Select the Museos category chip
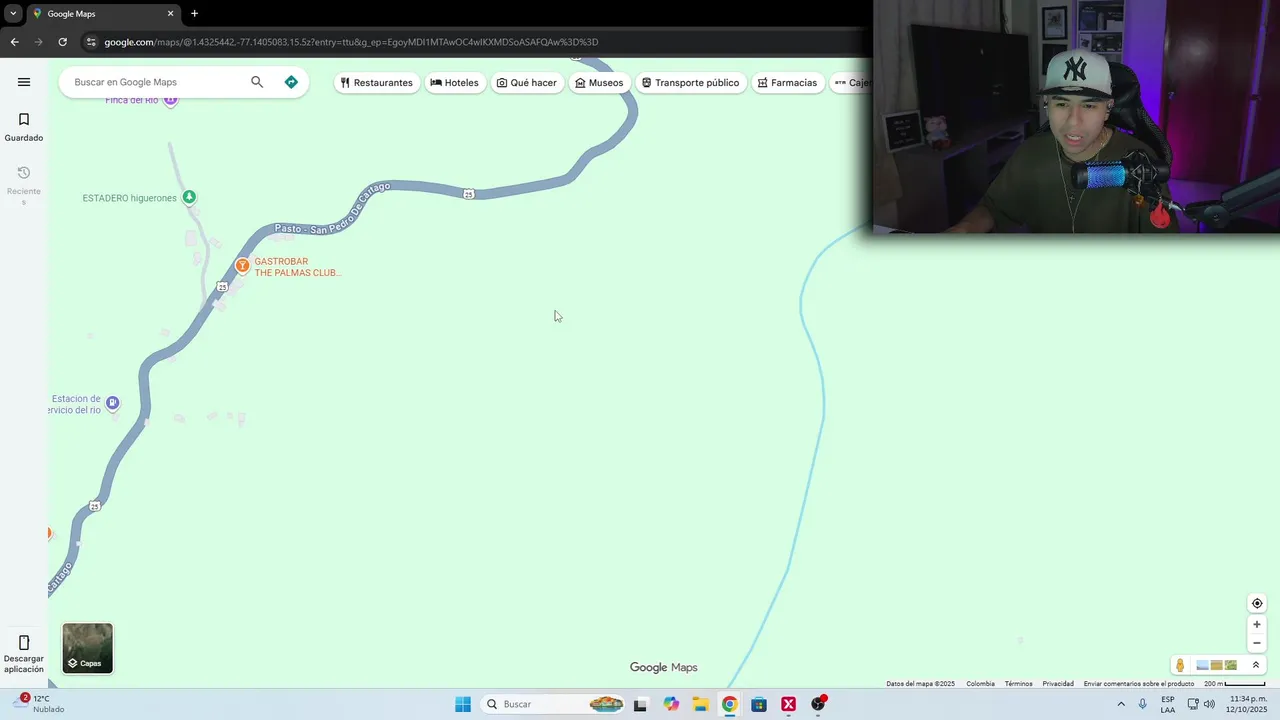The width and height of the screenshot is (1280, 720). point(599,83)
